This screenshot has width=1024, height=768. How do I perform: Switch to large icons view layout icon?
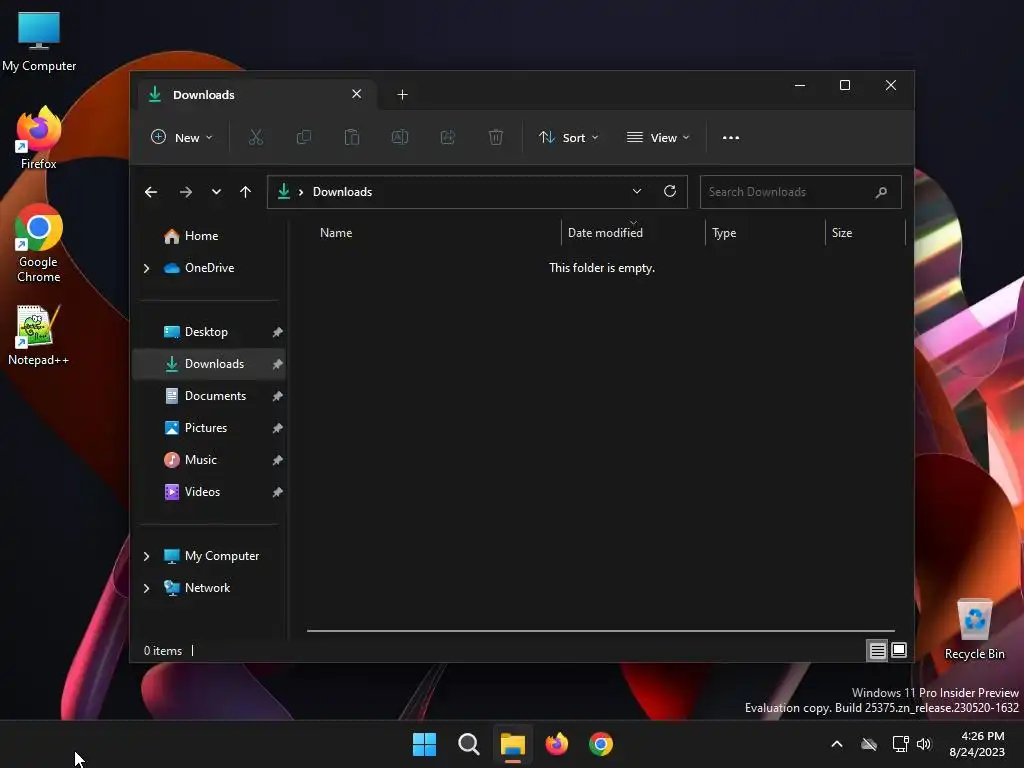pyautogui.click(x=899, y=650)
